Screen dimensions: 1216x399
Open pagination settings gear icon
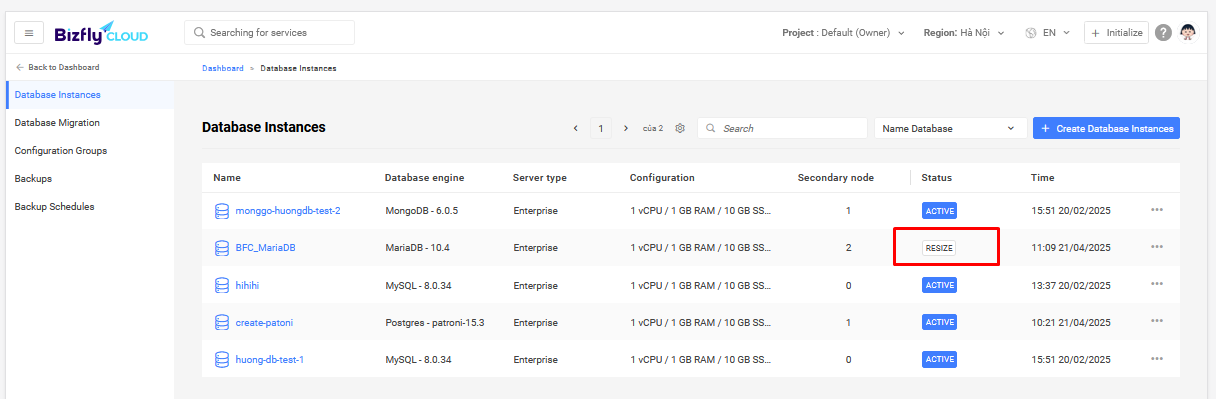click(x=680, y=128)
